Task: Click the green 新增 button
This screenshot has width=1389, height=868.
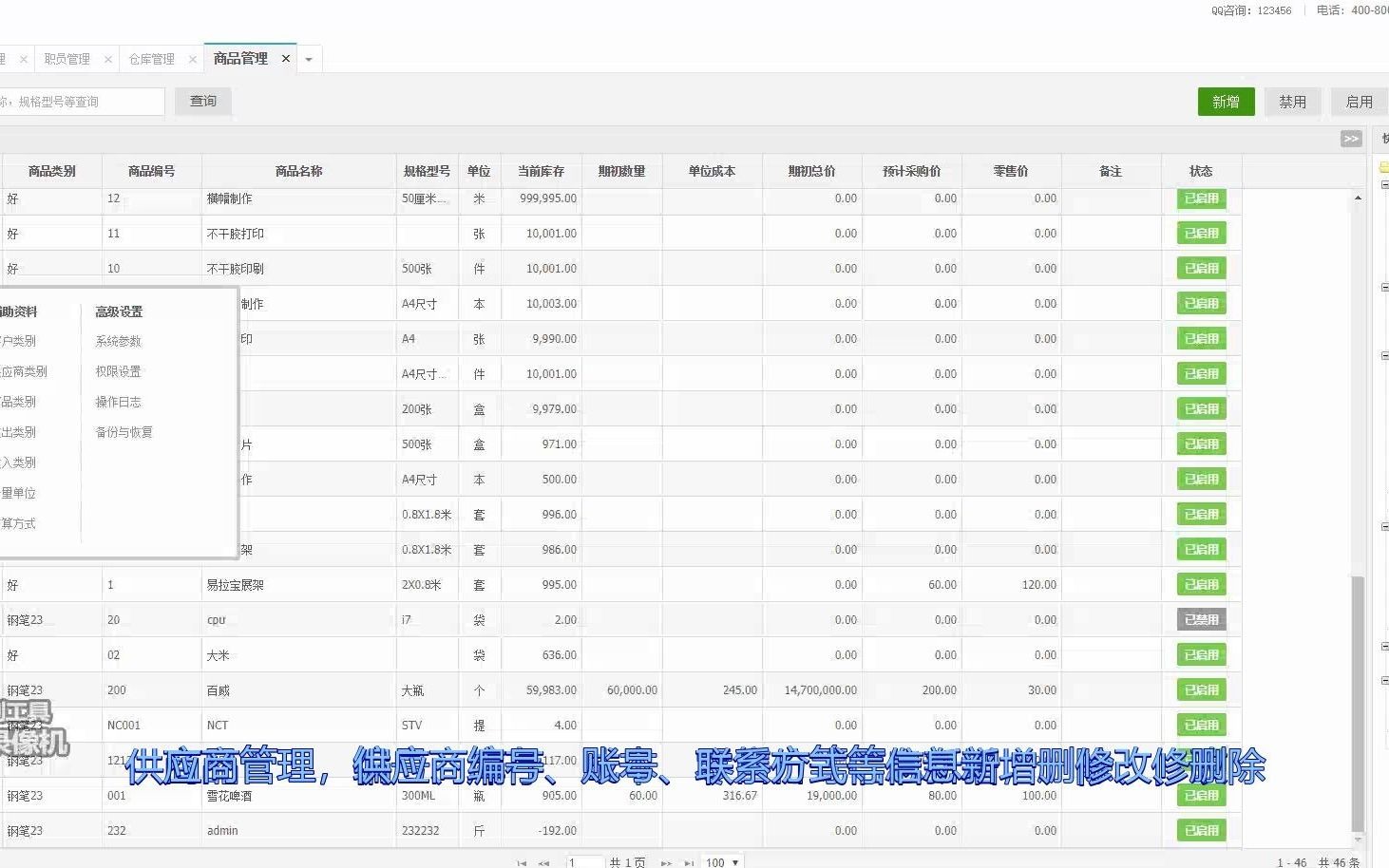Action: pos(1226,102)
